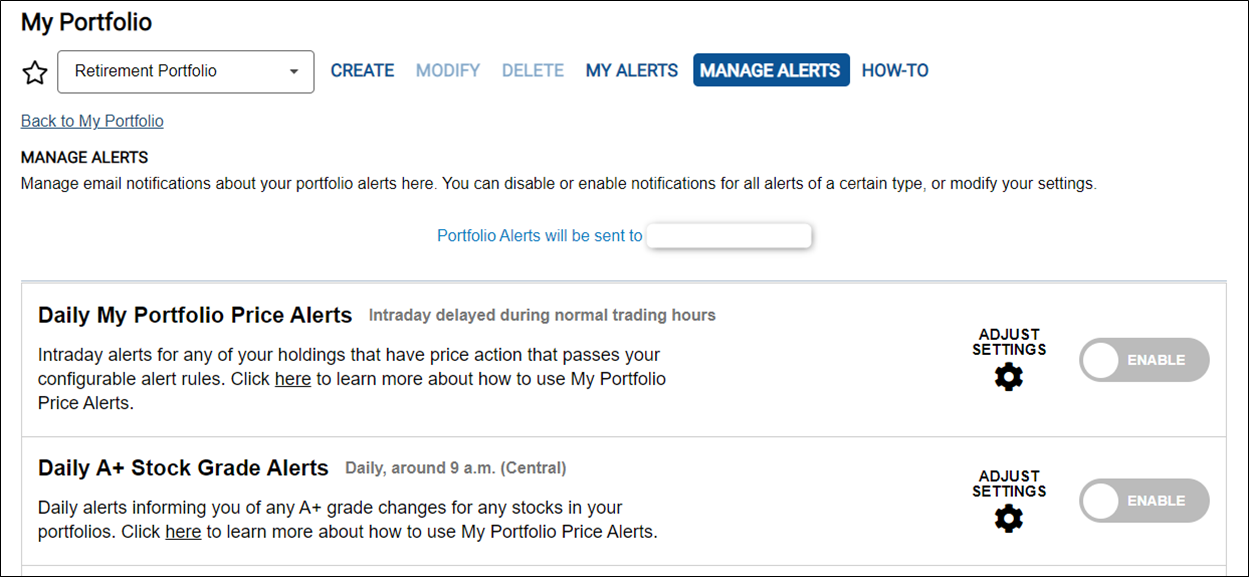The width and height of the screenshot is (1249, 577).
Task: Click Adjust Settings label for A+ Grade Alerts
Action: [1009, 483]
